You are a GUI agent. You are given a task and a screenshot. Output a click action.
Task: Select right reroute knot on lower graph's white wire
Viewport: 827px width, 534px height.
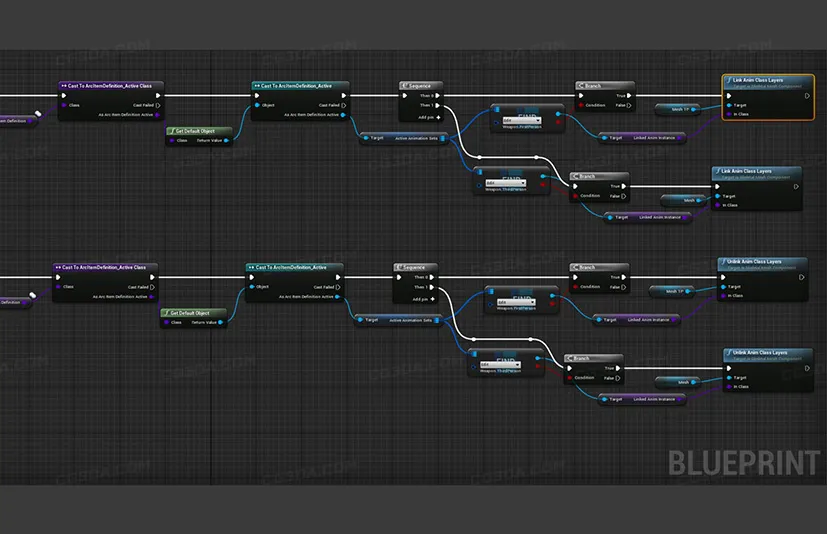(x=531, y=339)
